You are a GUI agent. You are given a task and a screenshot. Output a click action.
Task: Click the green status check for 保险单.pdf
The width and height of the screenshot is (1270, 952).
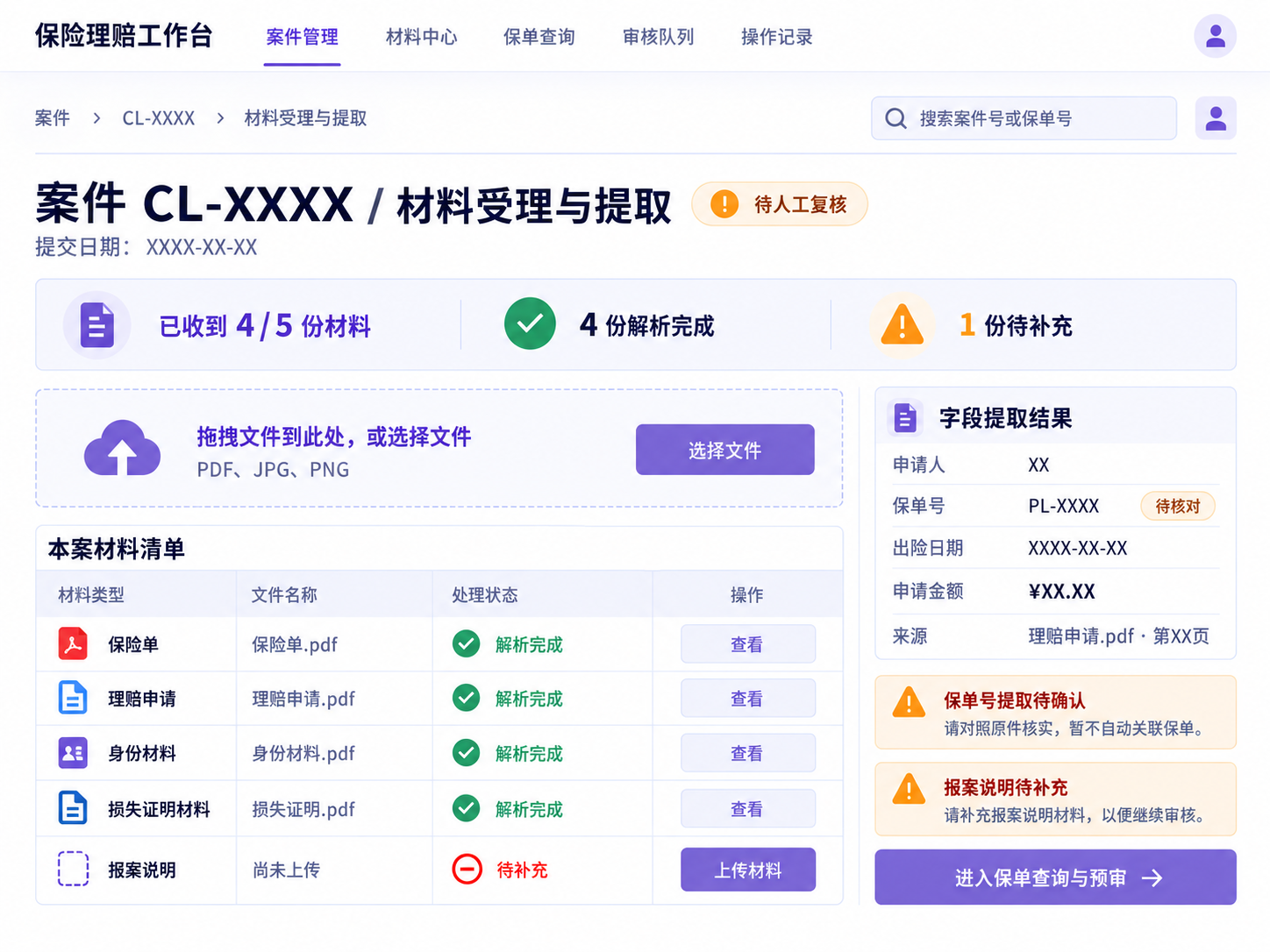coord(466,643)
